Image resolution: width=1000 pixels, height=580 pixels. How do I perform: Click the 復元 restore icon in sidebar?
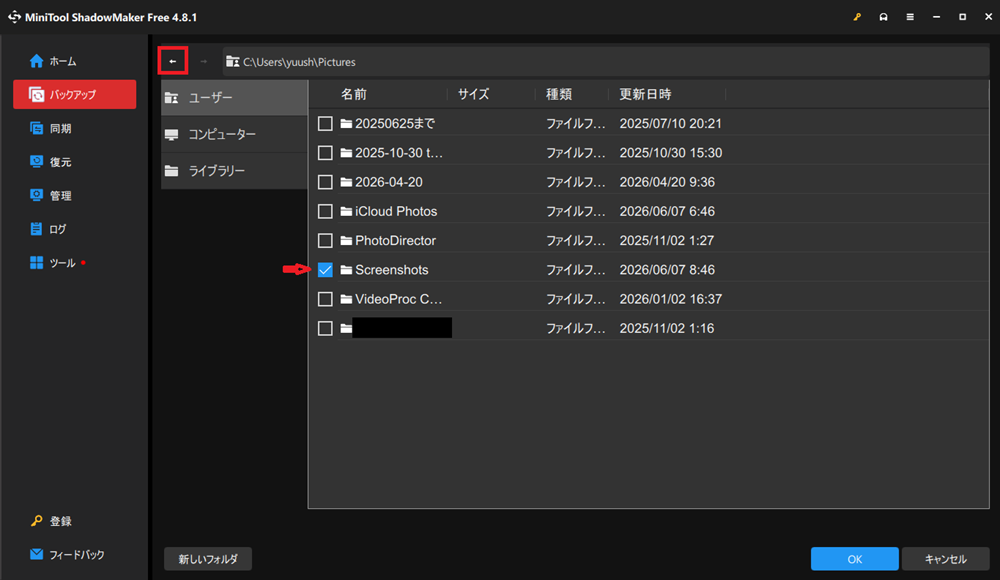[36, 161]
